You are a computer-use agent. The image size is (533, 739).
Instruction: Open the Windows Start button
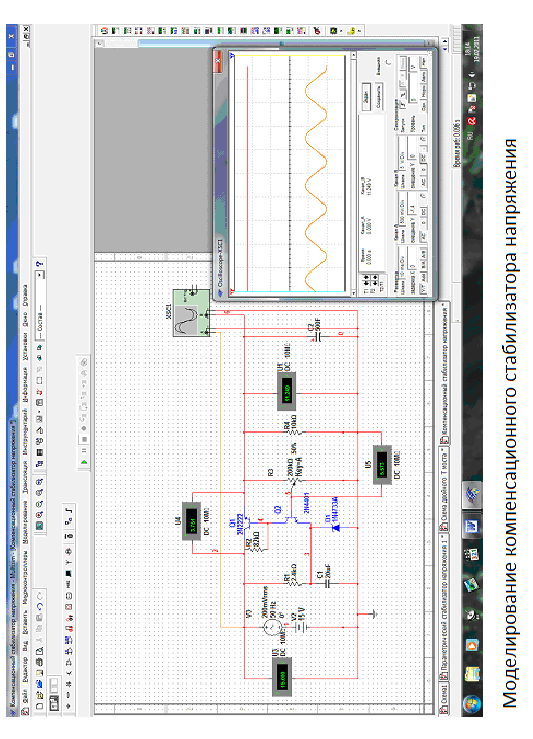tap(471, 704)
